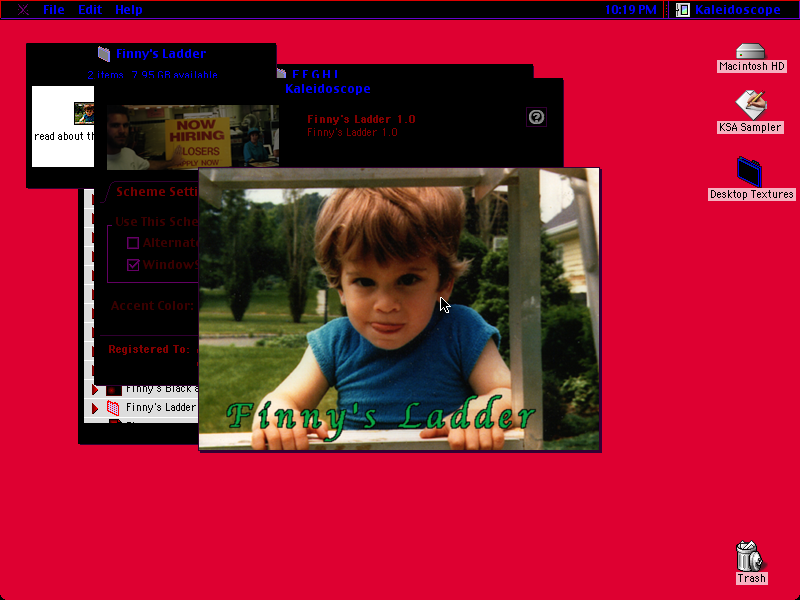
Task: Bring the EFGHI window to front
Action: 406,72
